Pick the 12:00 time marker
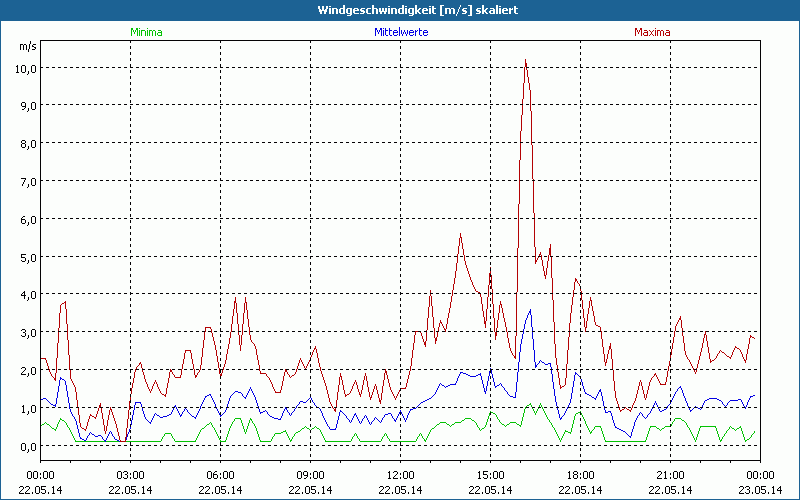This screenshot has height=500, width=800. [400, 475]
